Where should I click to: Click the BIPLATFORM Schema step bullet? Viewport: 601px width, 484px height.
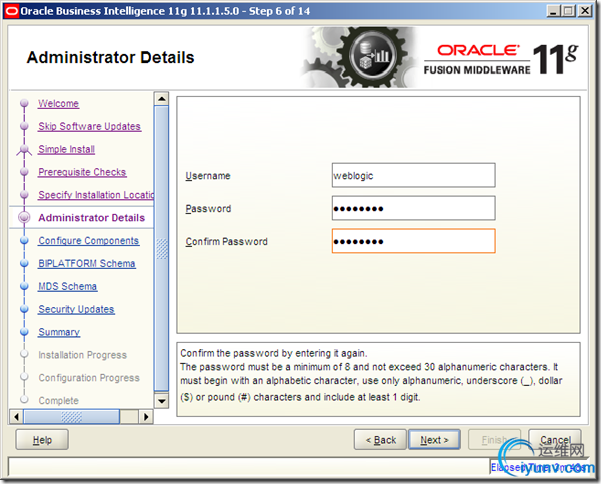point(24,263)
